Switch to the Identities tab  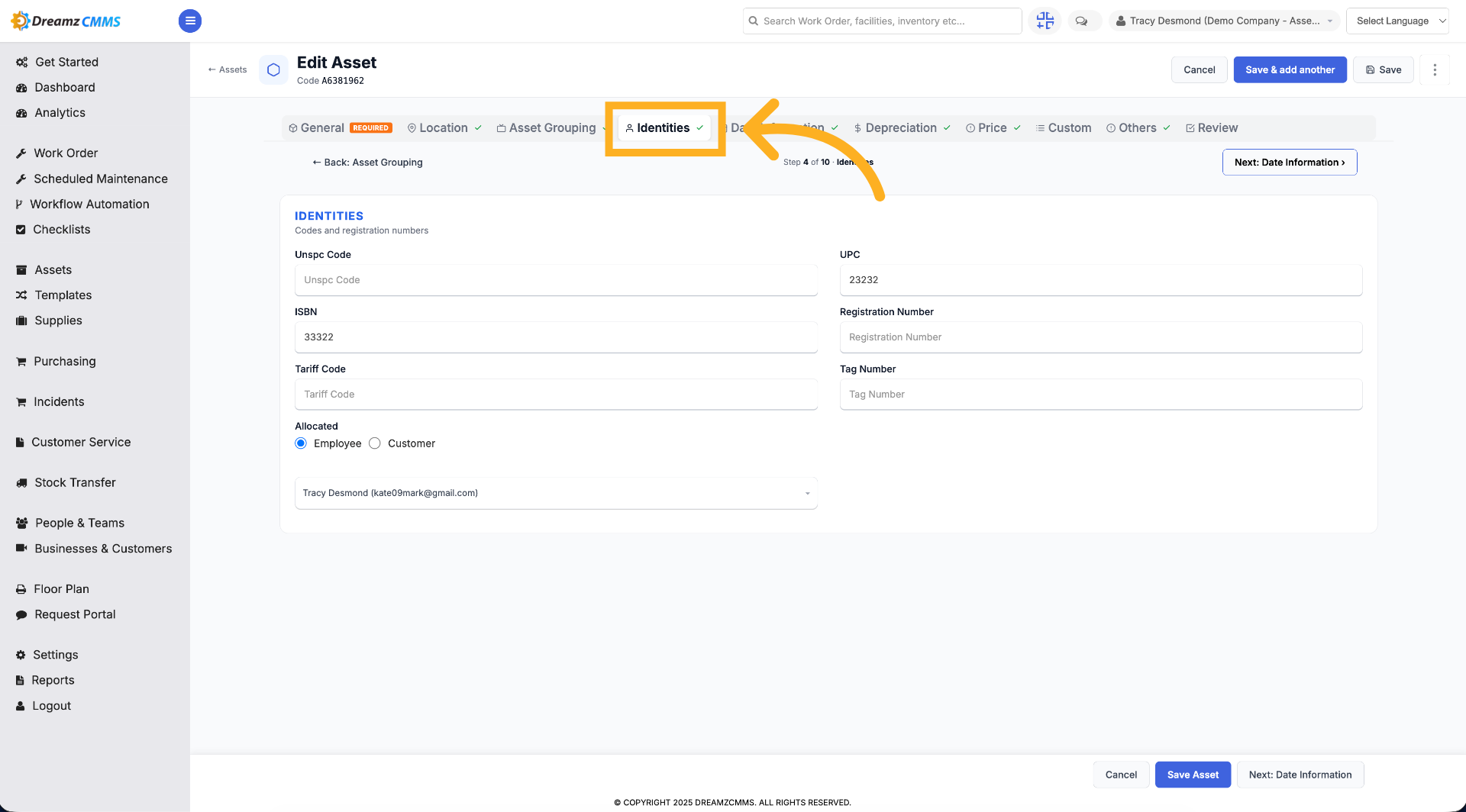click(664, 128)
